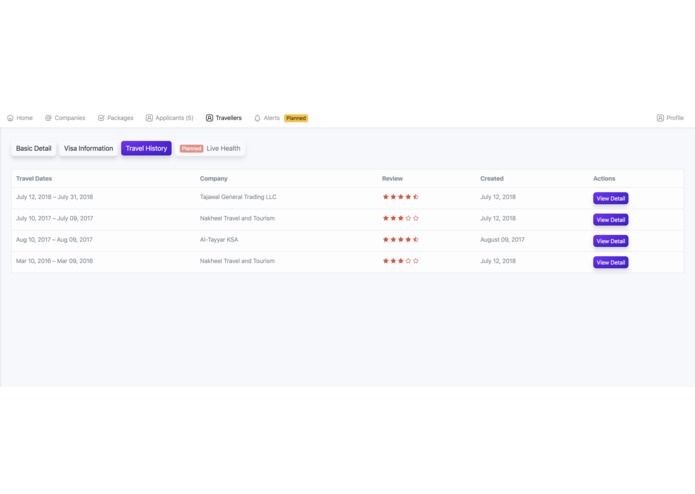Screen dimensions: 695x494
Task: Click the Review column header
Action: (x=392, y=179)
